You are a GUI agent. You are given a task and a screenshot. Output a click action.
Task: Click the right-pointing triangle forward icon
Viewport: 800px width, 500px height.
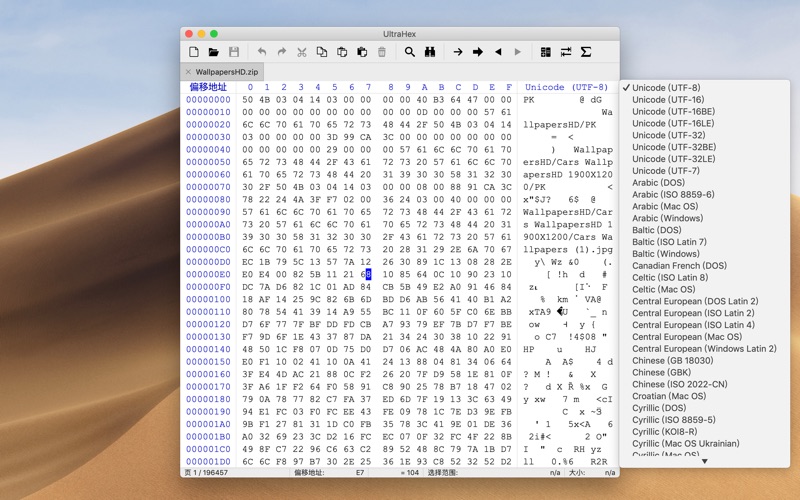coord(518,52)
